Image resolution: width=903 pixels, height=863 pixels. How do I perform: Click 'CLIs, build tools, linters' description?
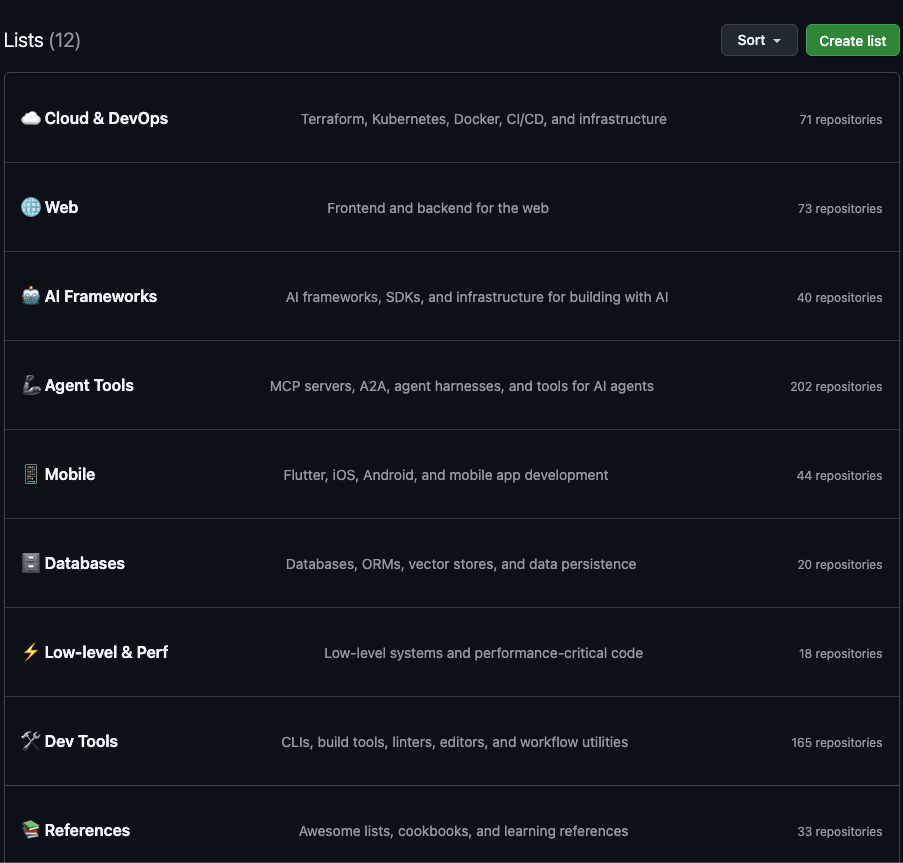[x=454, y=742]
